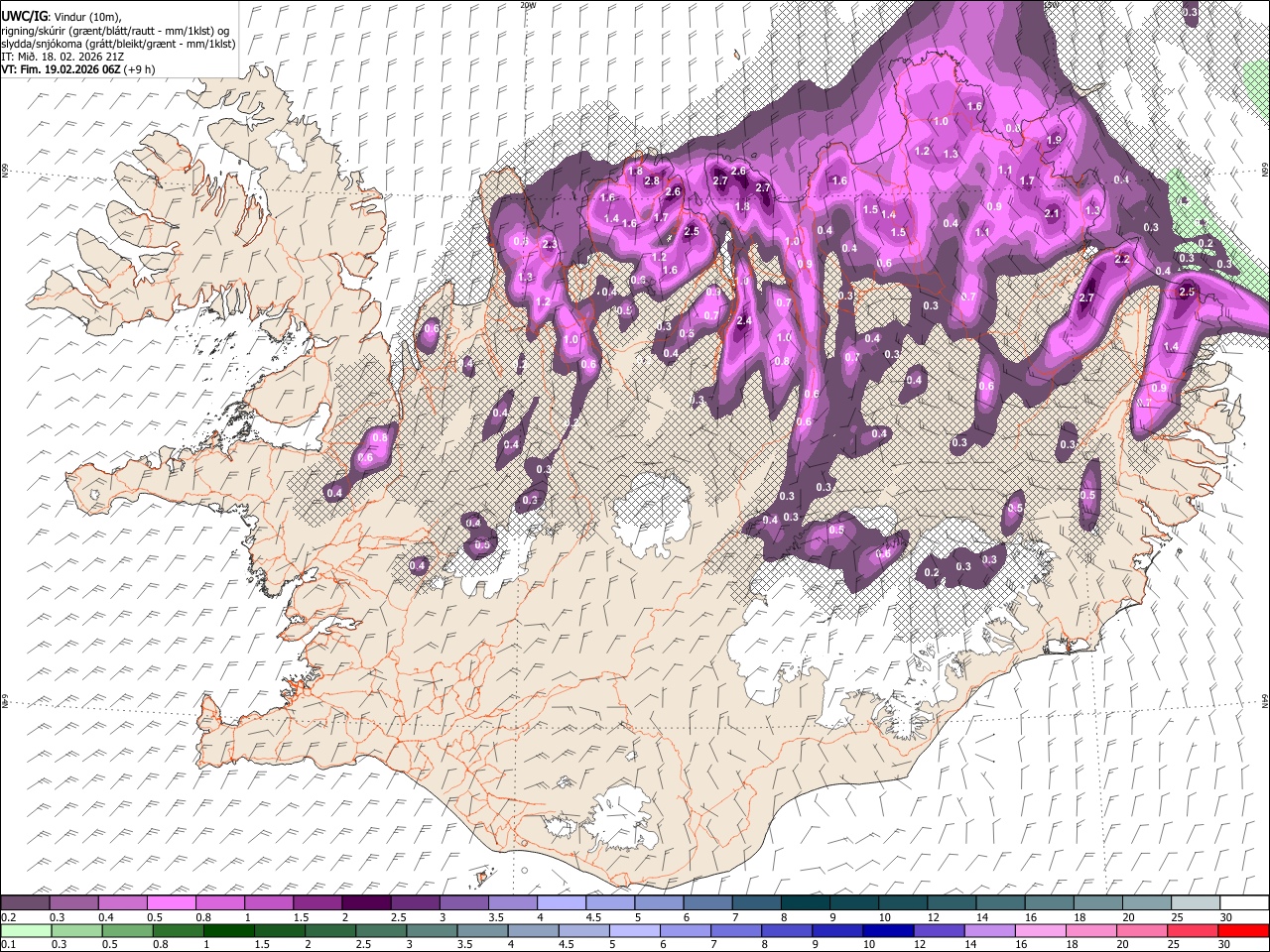The image size is (1270, 952).
Task: Click the '12' label in the upper legend
Action: [x=933, y=917]
